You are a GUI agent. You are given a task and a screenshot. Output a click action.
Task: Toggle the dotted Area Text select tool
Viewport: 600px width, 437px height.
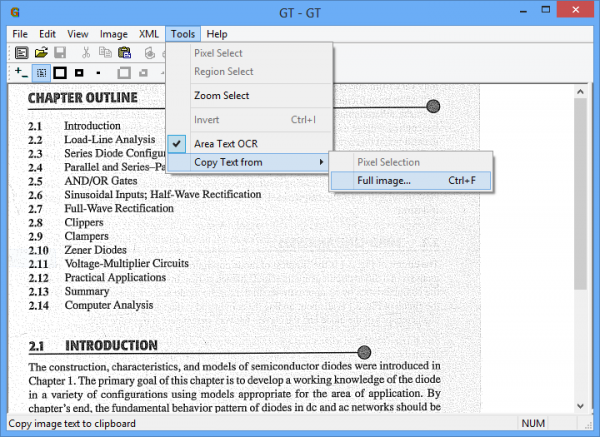(41, 73)
